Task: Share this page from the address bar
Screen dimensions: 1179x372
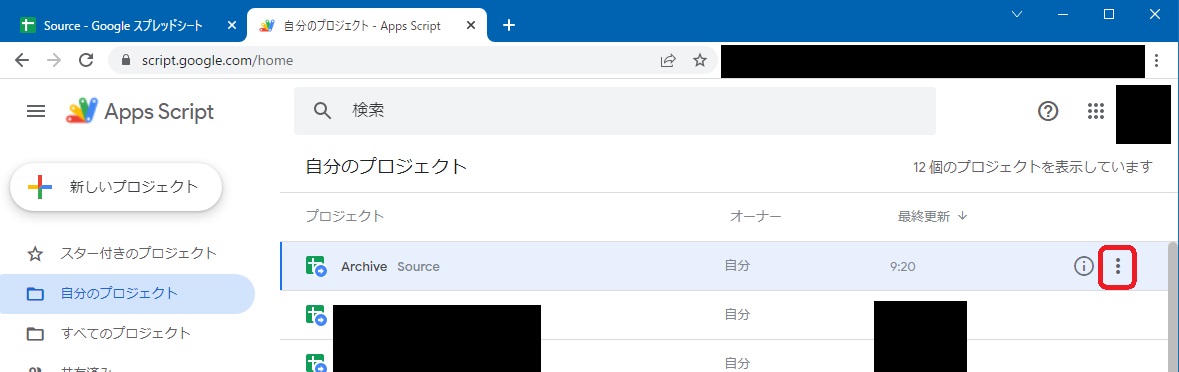Action: tap(668, 61)
